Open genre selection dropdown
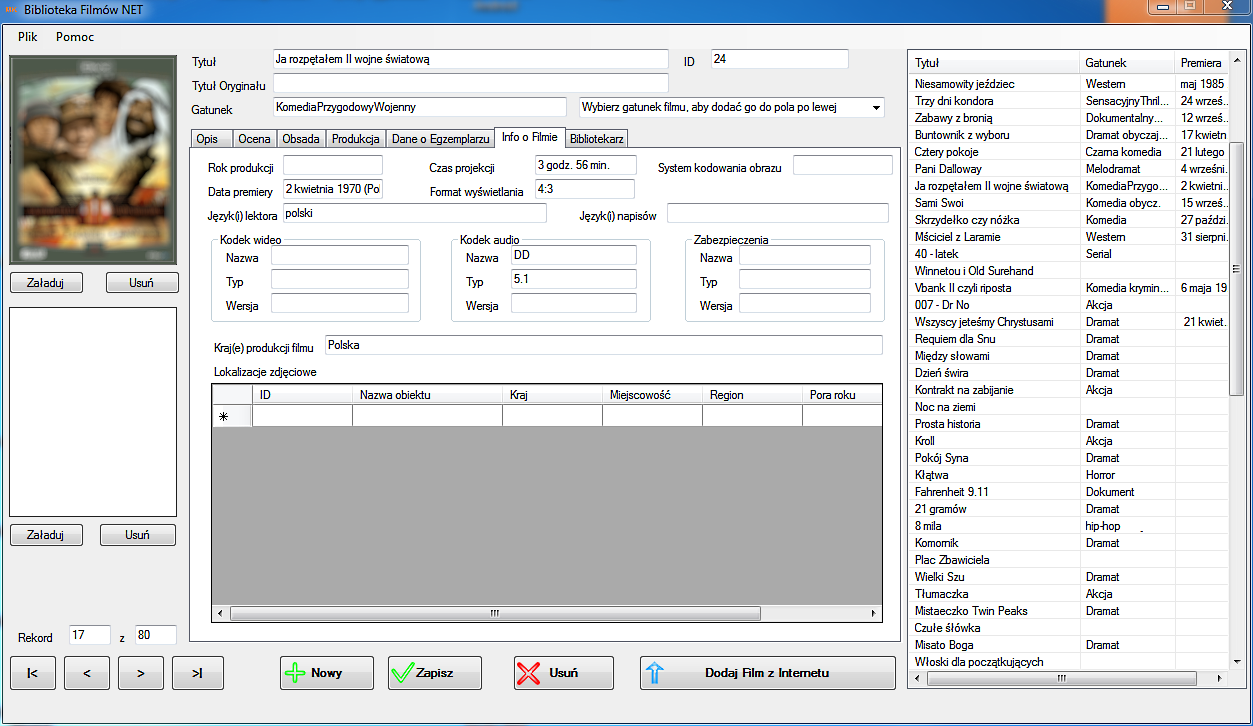 click(876, 107)
